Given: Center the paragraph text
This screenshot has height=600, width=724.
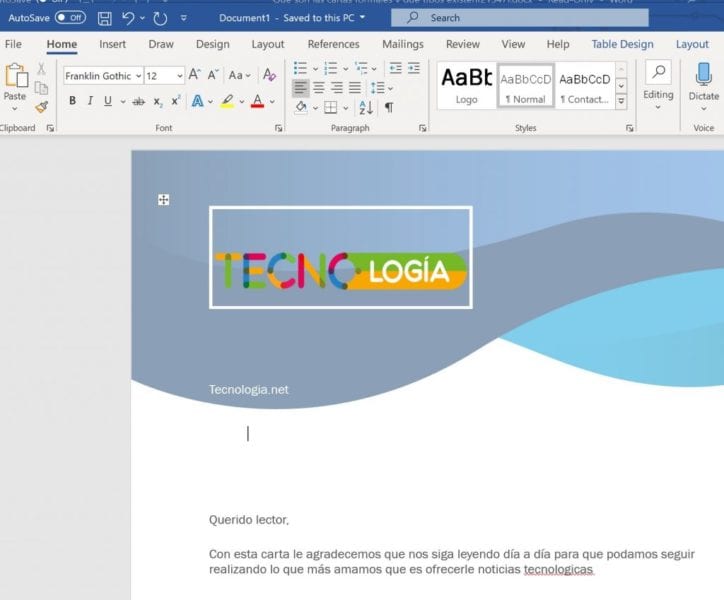Looking at the screenshot, I should [x=319, y=88].
